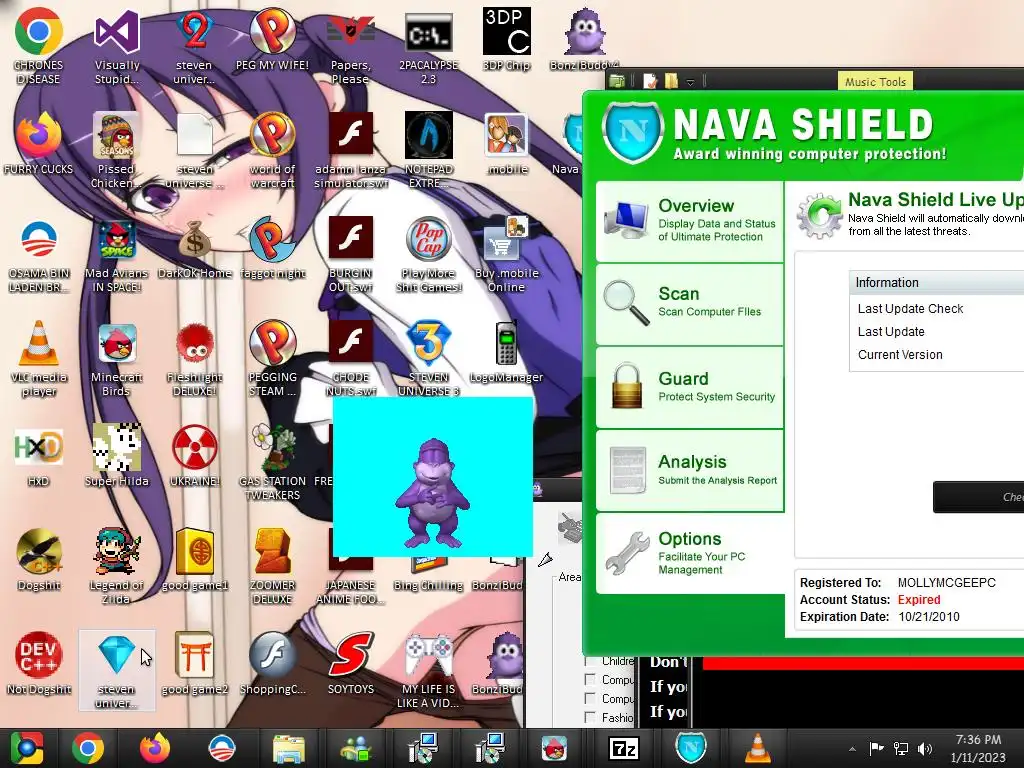Open the volume speaker tray icon

925,748
